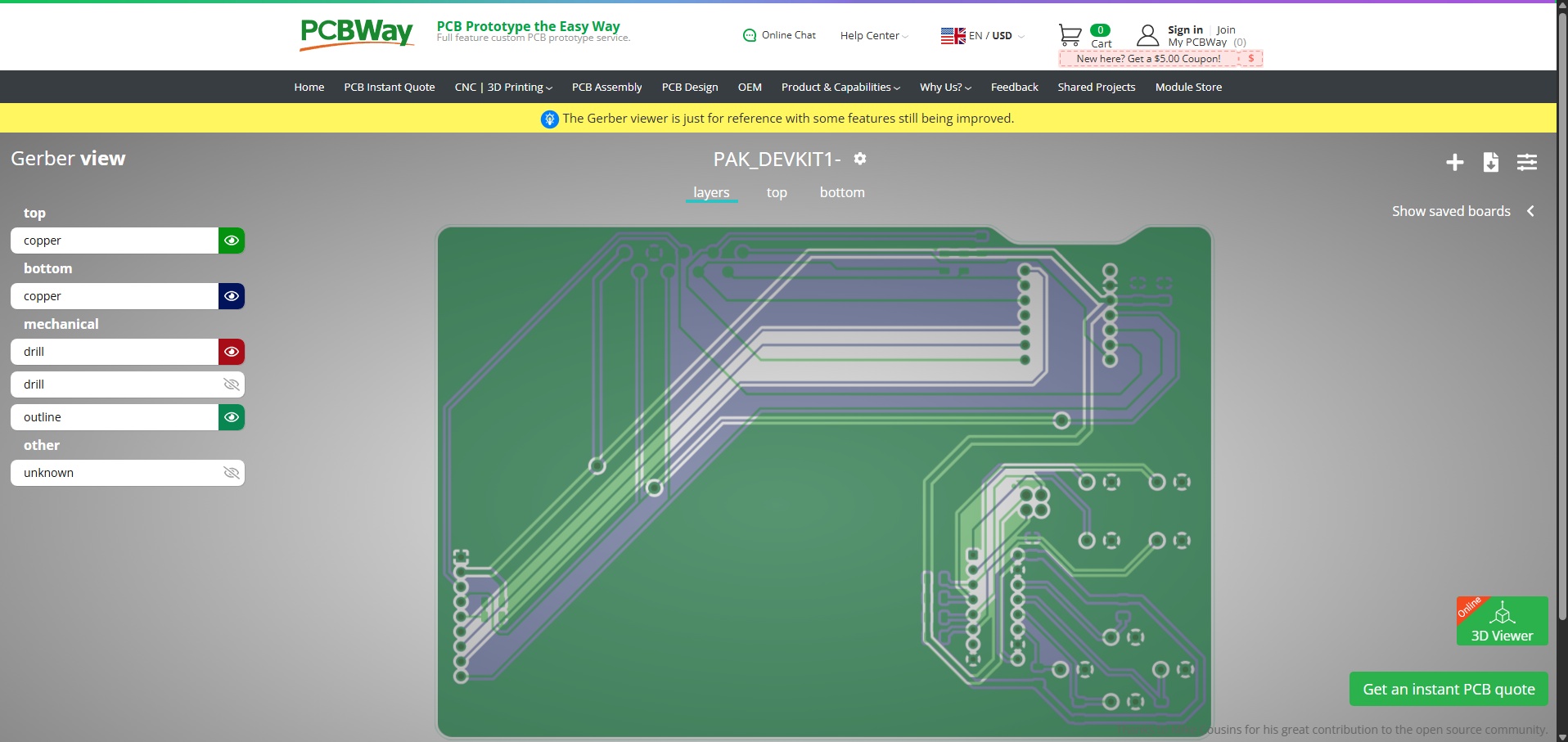The image size is (1568, 742).
Task: Open PCB Assembly menu item
Action: coord(606,88)
